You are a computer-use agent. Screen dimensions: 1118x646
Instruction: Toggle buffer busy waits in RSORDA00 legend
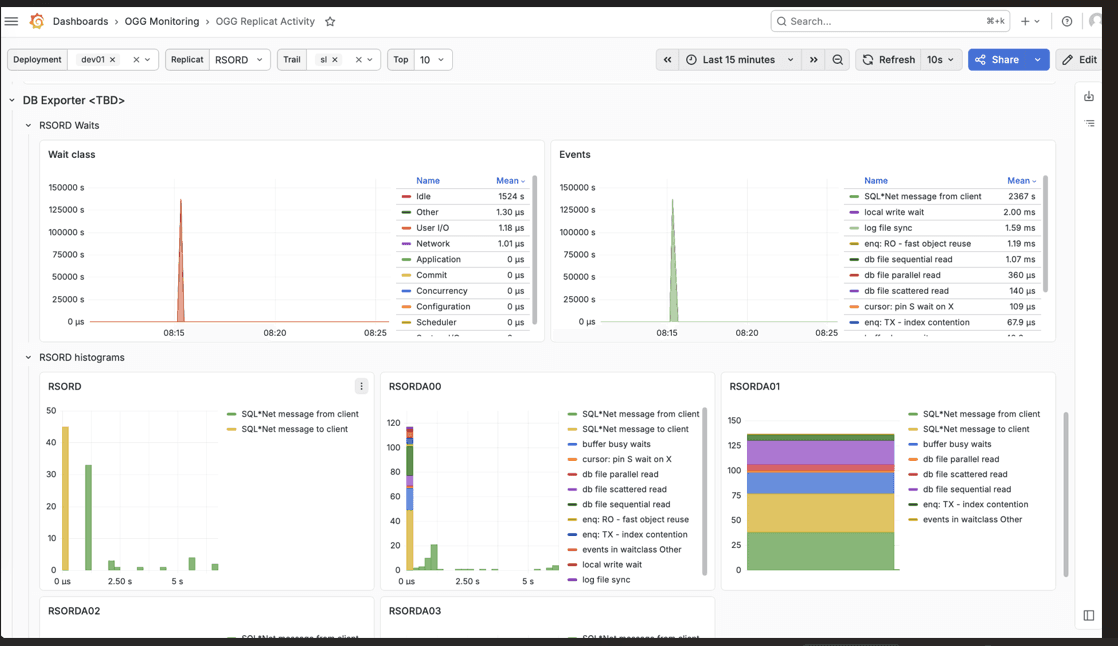pos(616,444)
